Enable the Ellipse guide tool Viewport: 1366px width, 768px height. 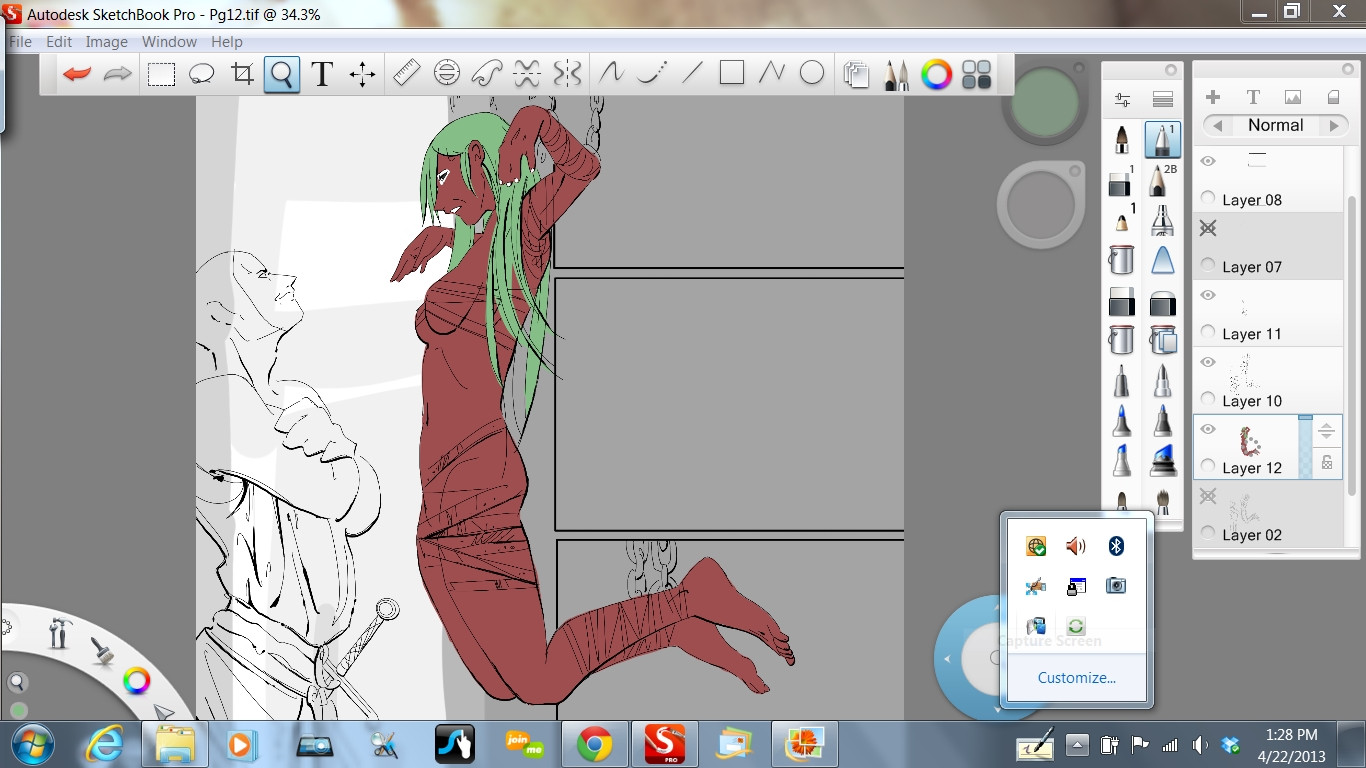pyautogui.click(x=446, y=73)
